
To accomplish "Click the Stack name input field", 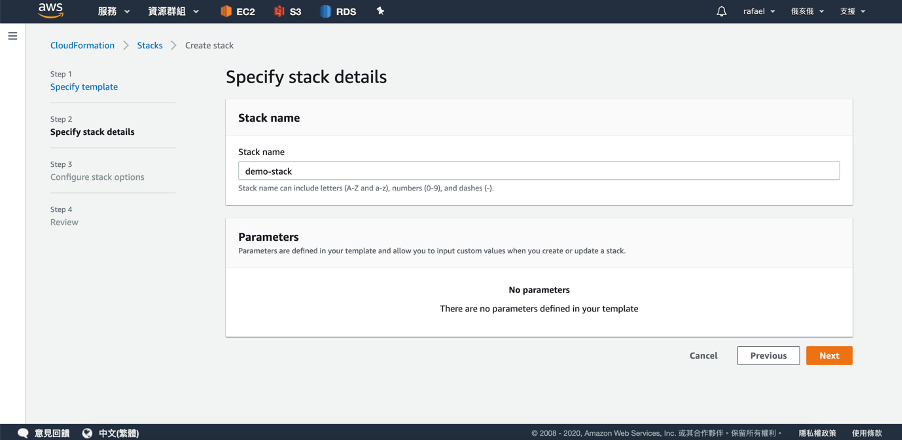I will click(538, 171).
